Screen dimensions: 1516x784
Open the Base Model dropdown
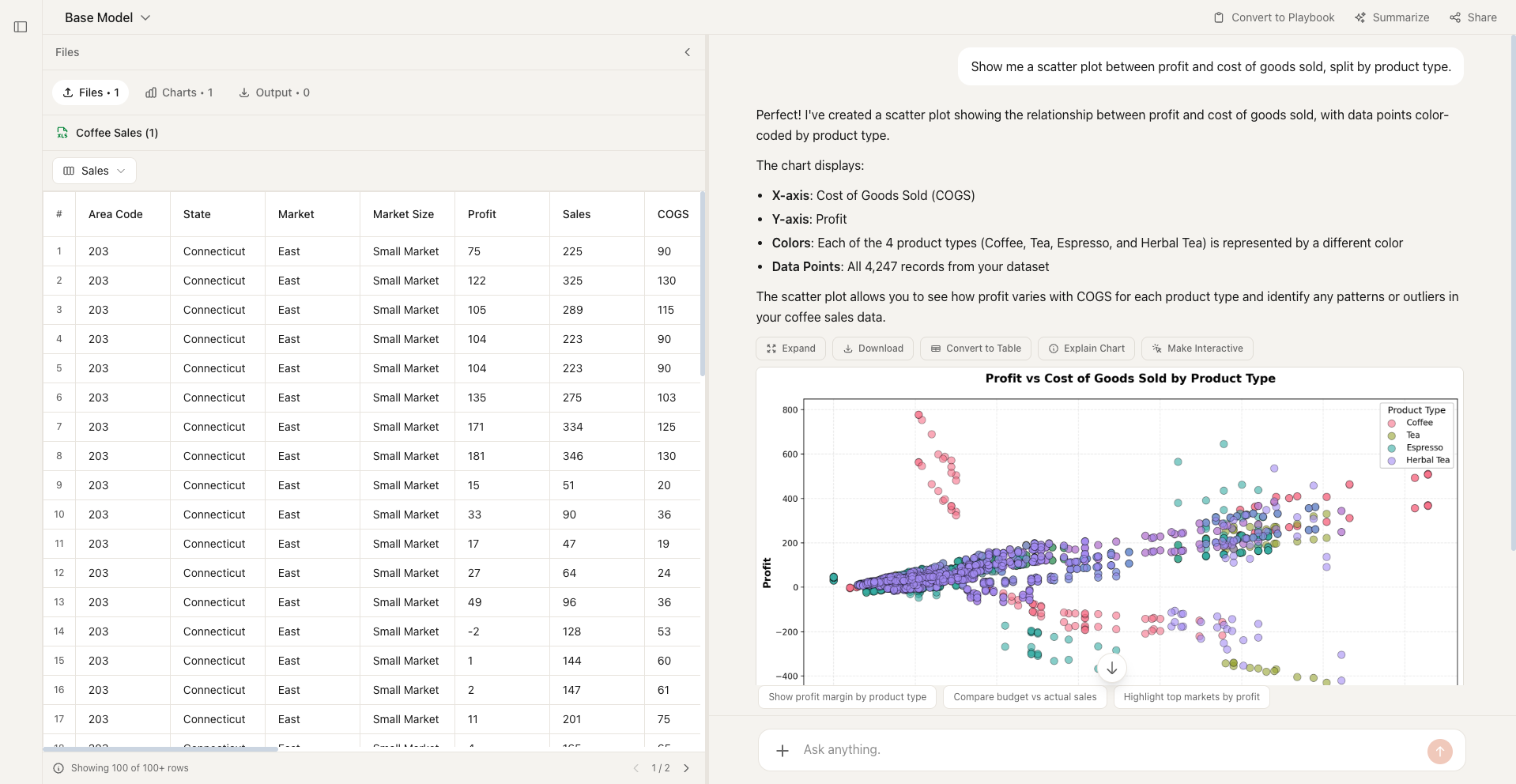click(x=107, y=17)
